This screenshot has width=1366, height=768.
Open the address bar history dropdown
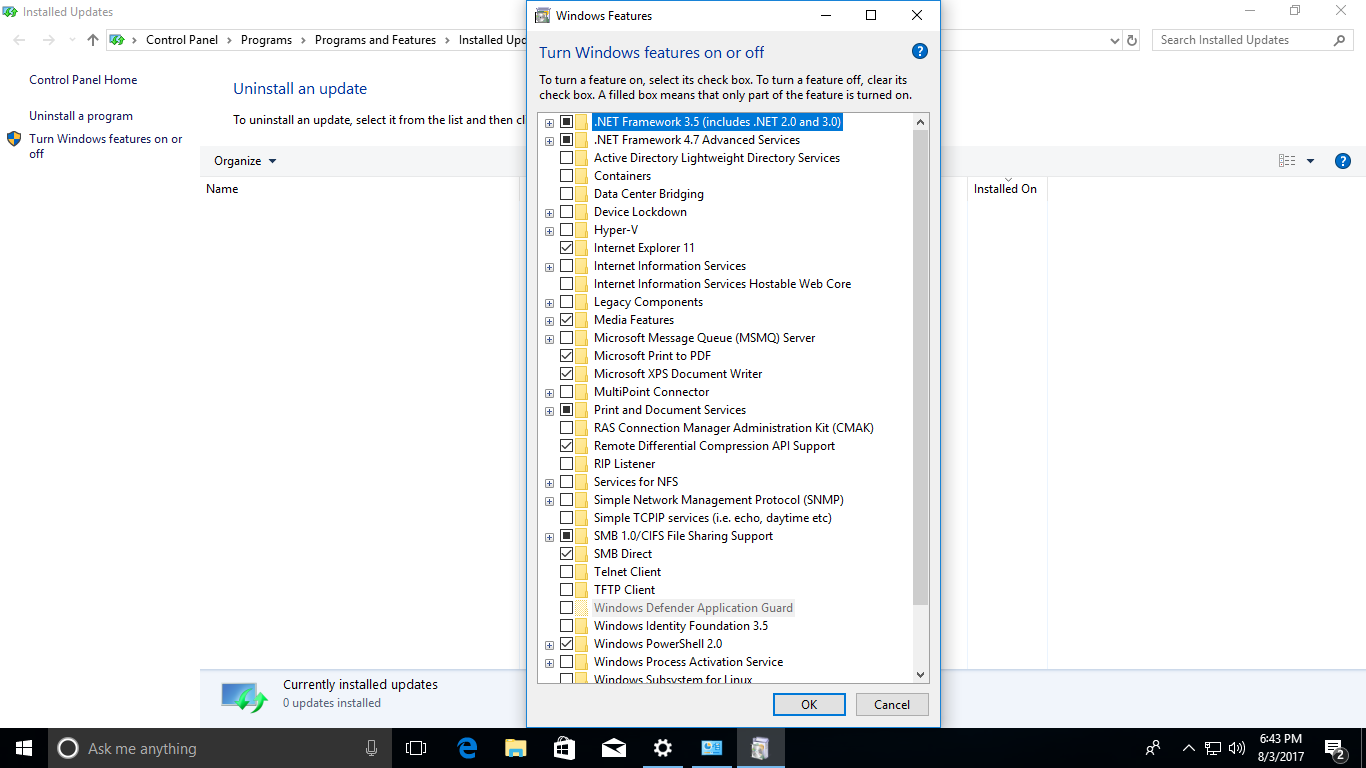(x=1115, y=40)
